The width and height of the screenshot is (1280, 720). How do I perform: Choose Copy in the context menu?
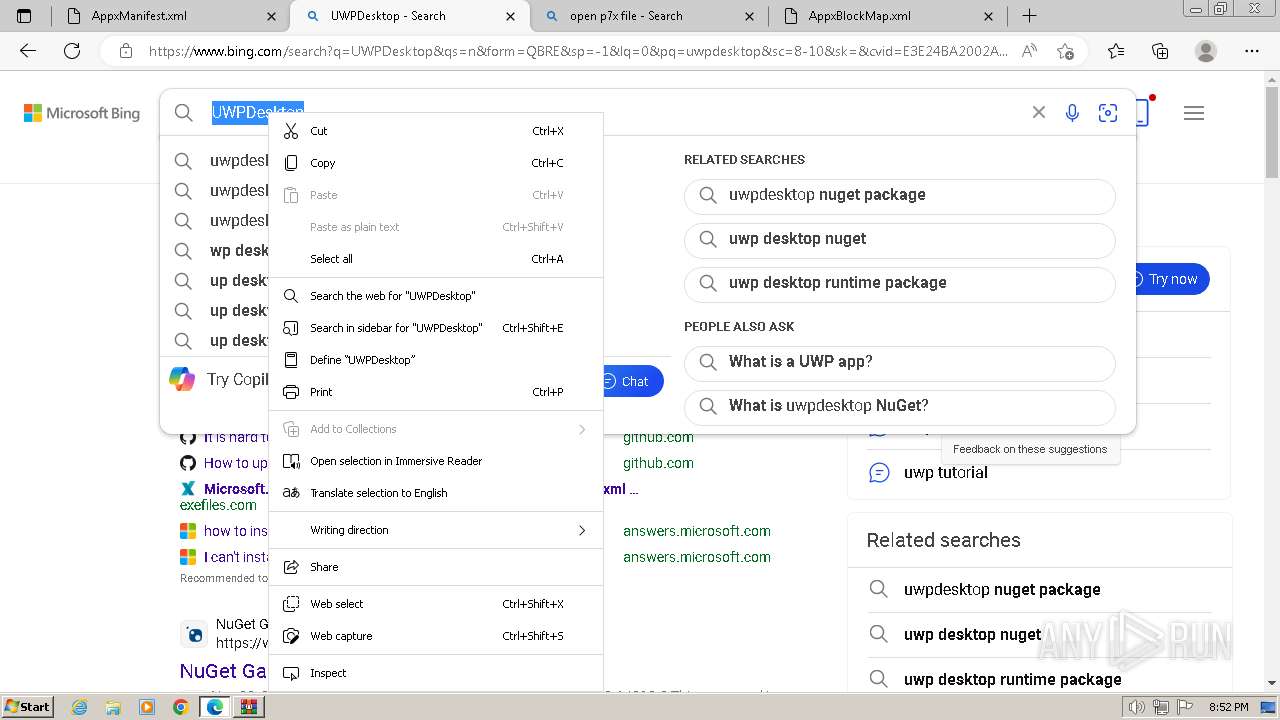click(x=436, y=163)
